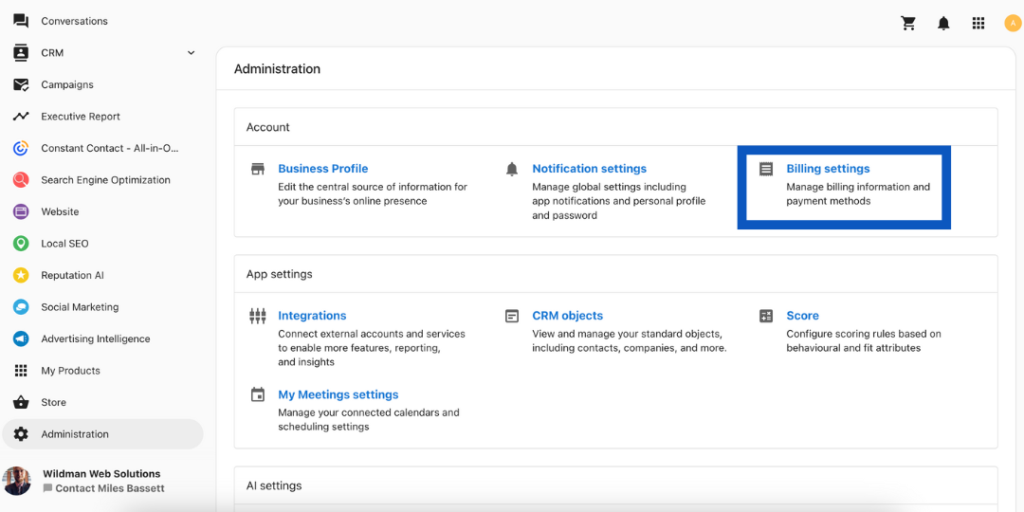
Task: Click the orange user avatar icon
Action: coord(1012,23)
